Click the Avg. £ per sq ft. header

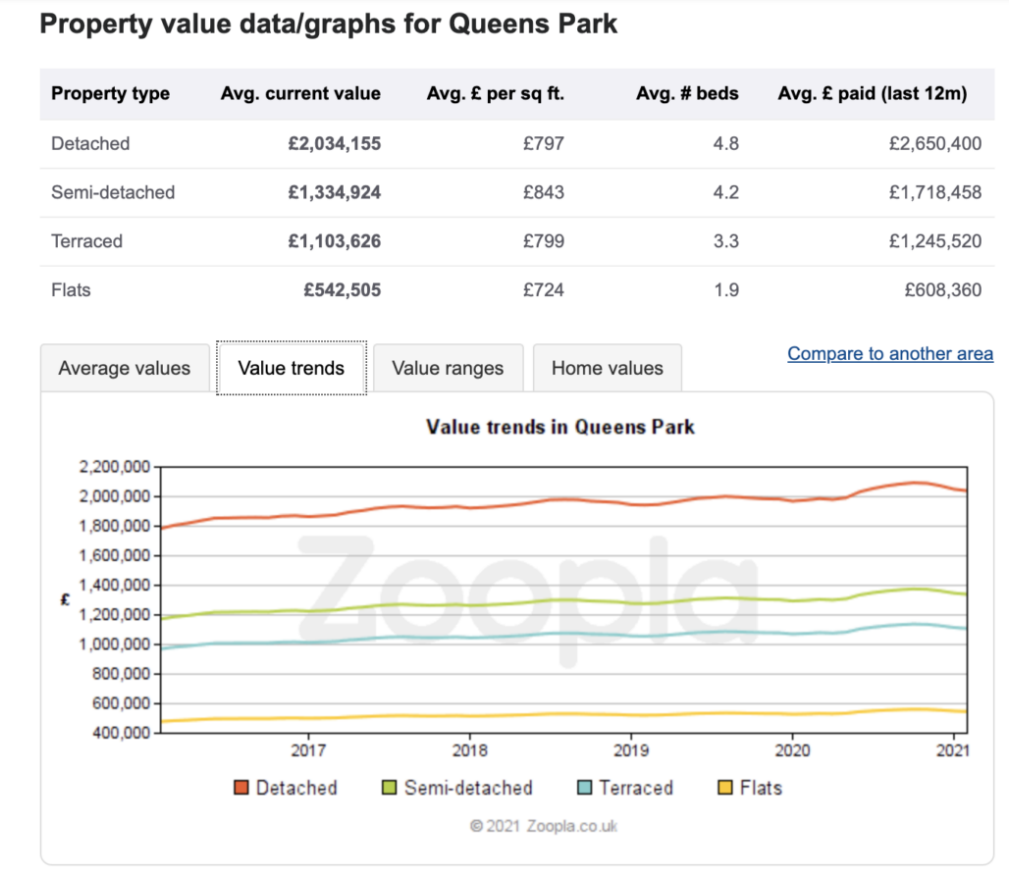point(495,94)
